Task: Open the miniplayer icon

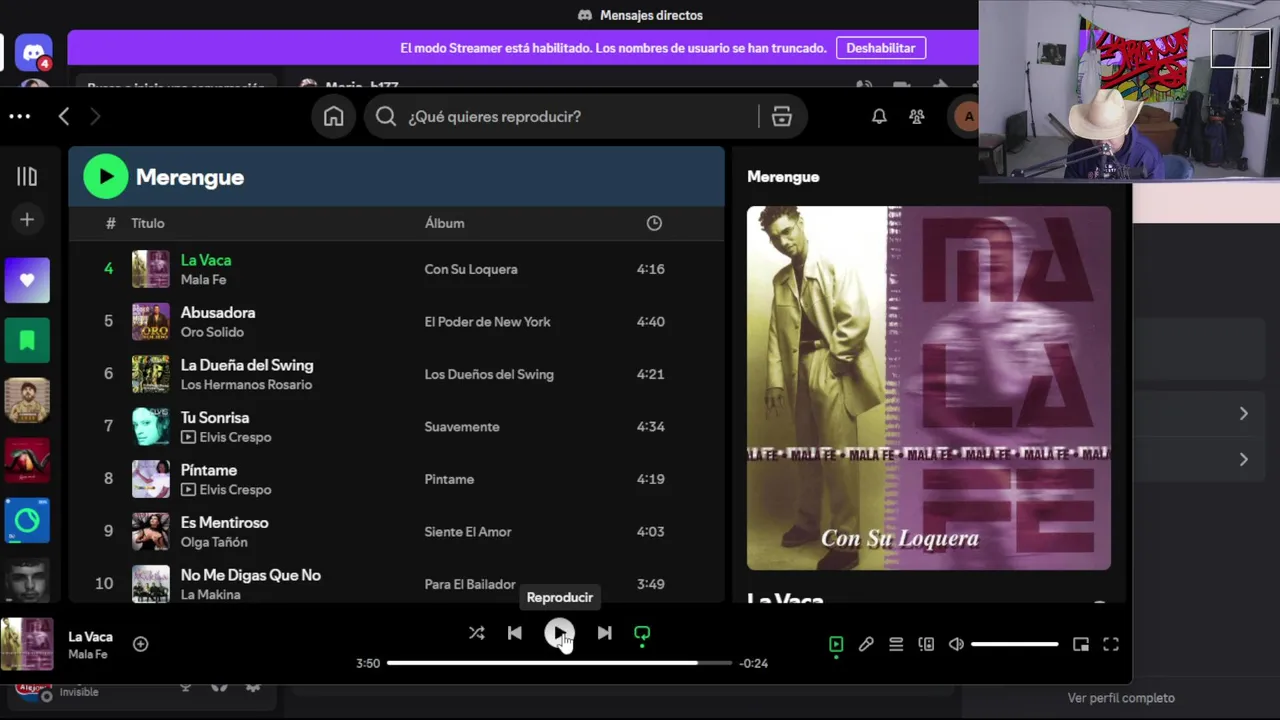Action: pos(1081,645)
